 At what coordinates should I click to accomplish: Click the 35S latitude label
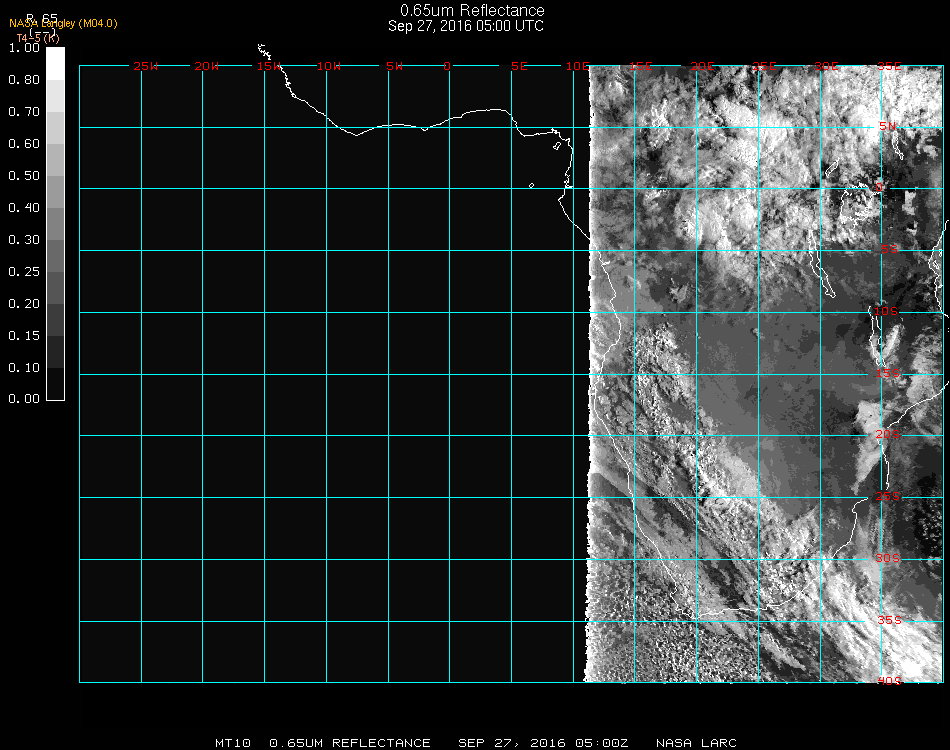(889, 620)
